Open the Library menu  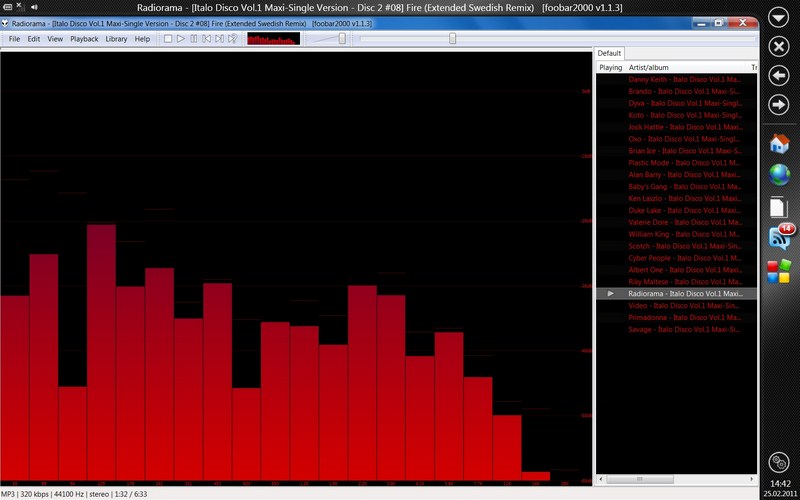(116, 39)
